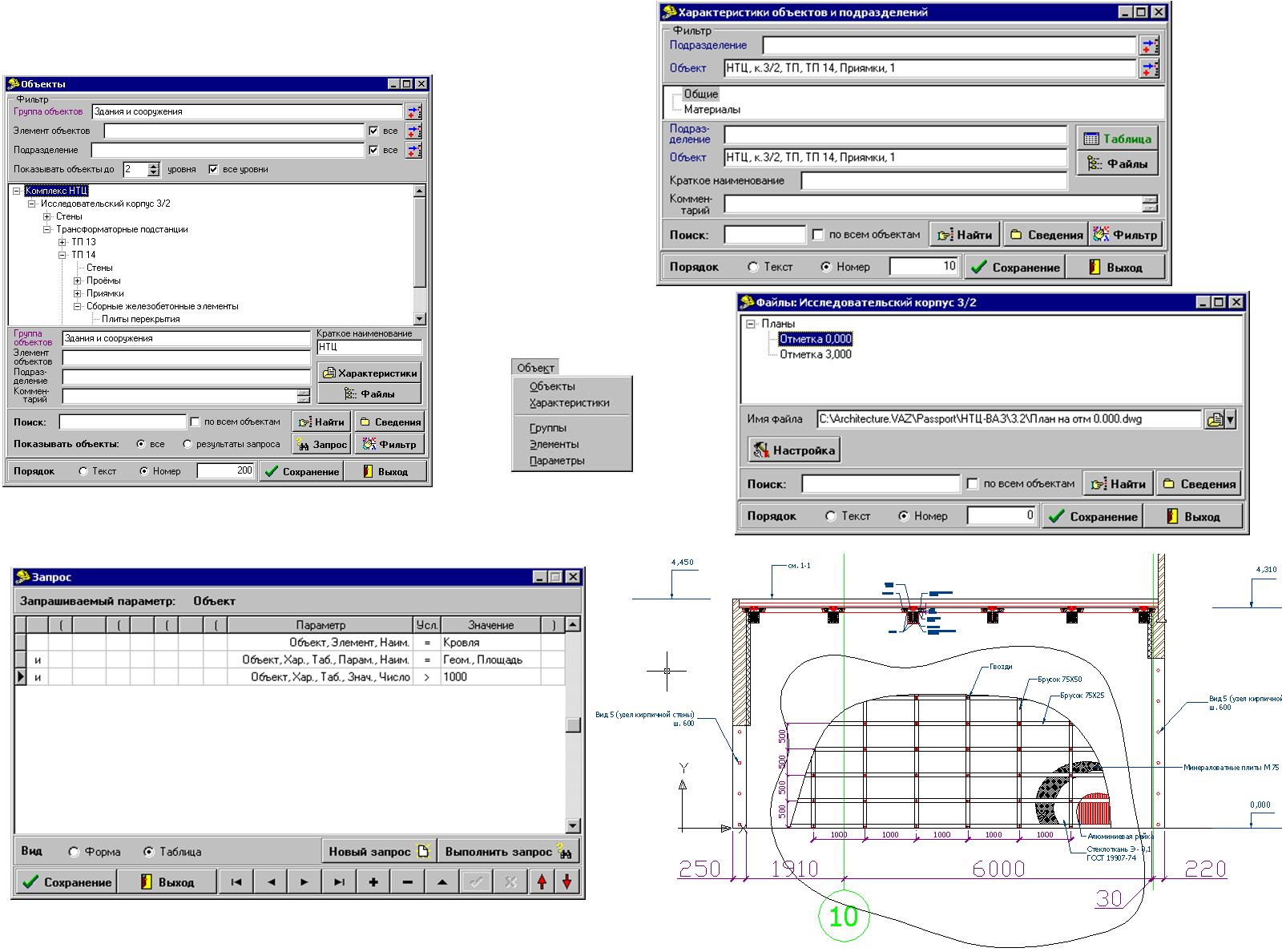This screenshot has width=1282, height=952.
Task: Click the selector icon next to Группа объектов field
Action: click(413, 112)
